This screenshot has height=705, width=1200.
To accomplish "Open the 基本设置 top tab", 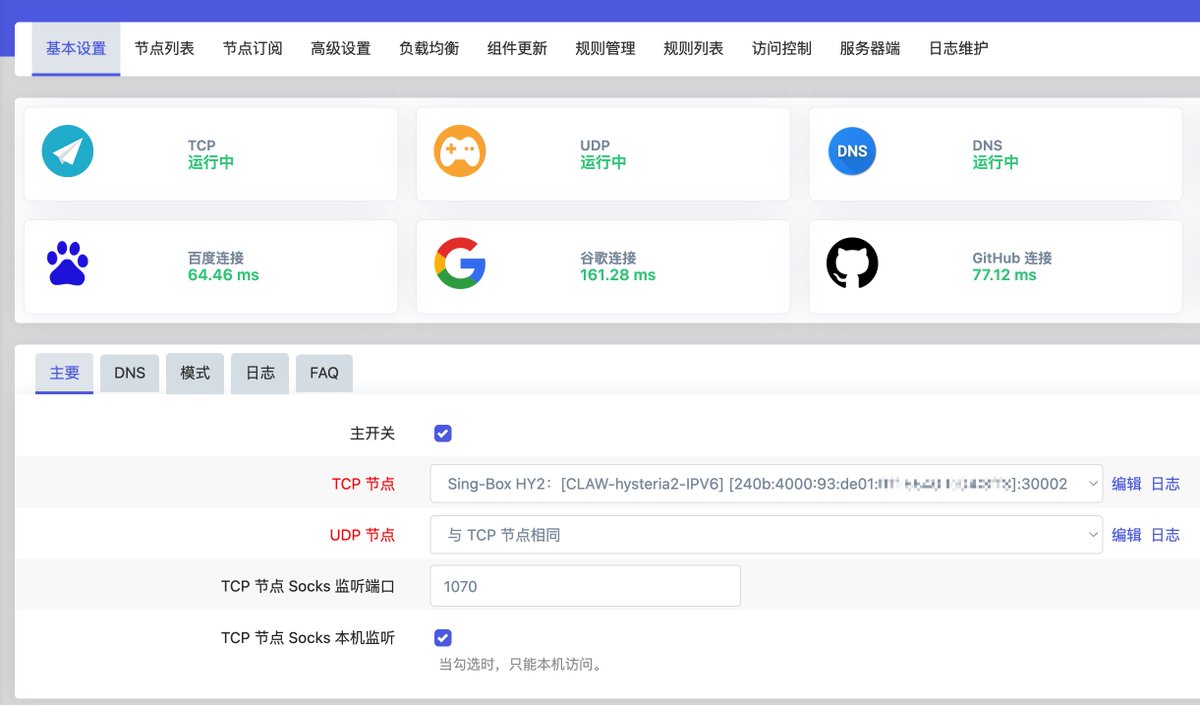I will [76, 48].
